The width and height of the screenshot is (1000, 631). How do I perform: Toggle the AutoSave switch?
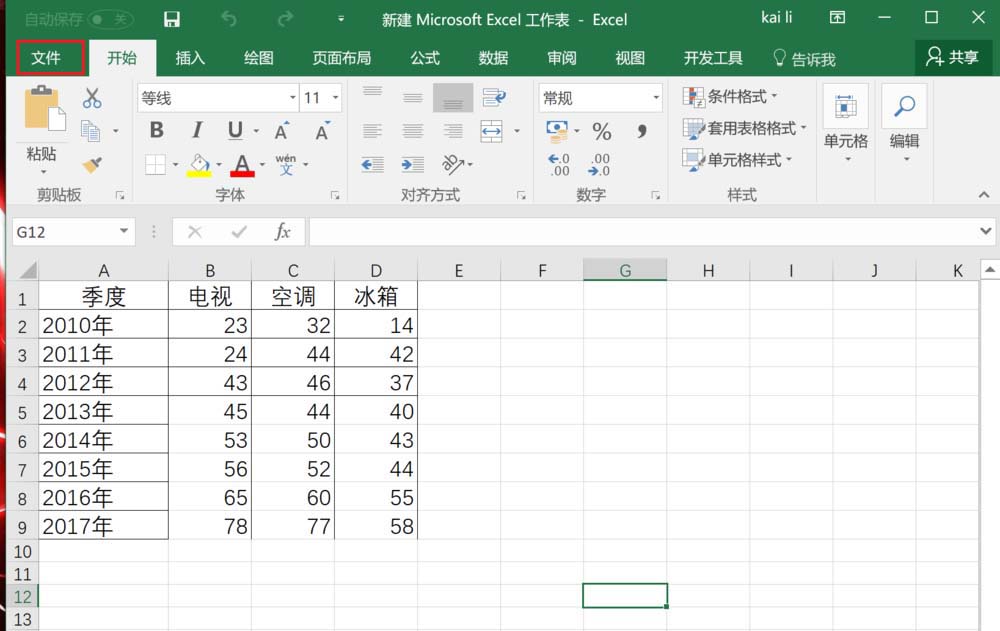[x=110, y=19]
